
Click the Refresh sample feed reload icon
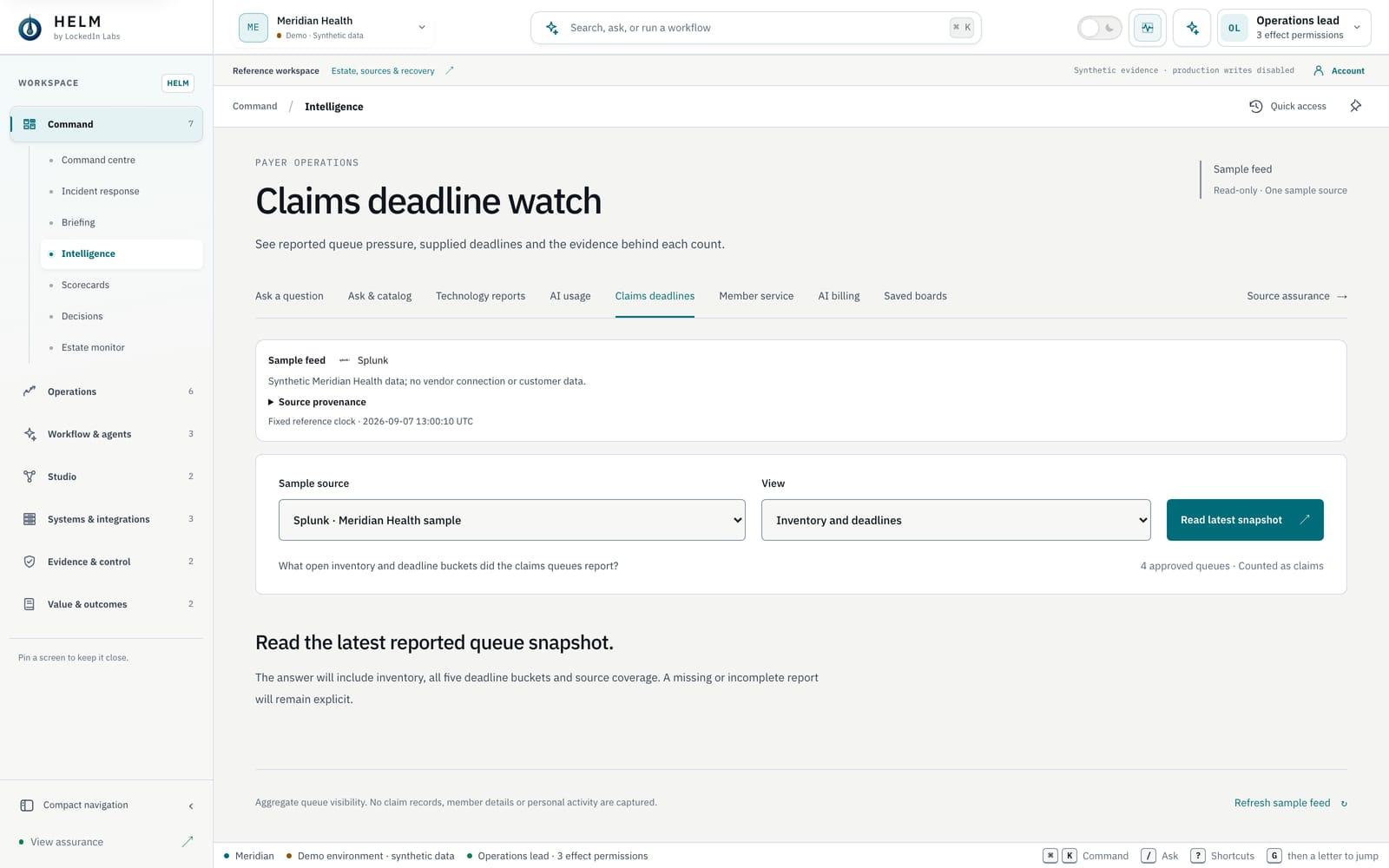pyautogui.click(x=1344, y=804)
